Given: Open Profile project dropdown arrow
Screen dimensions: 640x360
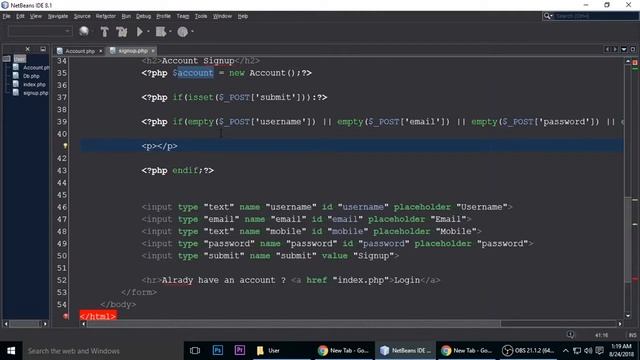Looking at the screenshot, I should pyautogui.click(x=192, y=31).
